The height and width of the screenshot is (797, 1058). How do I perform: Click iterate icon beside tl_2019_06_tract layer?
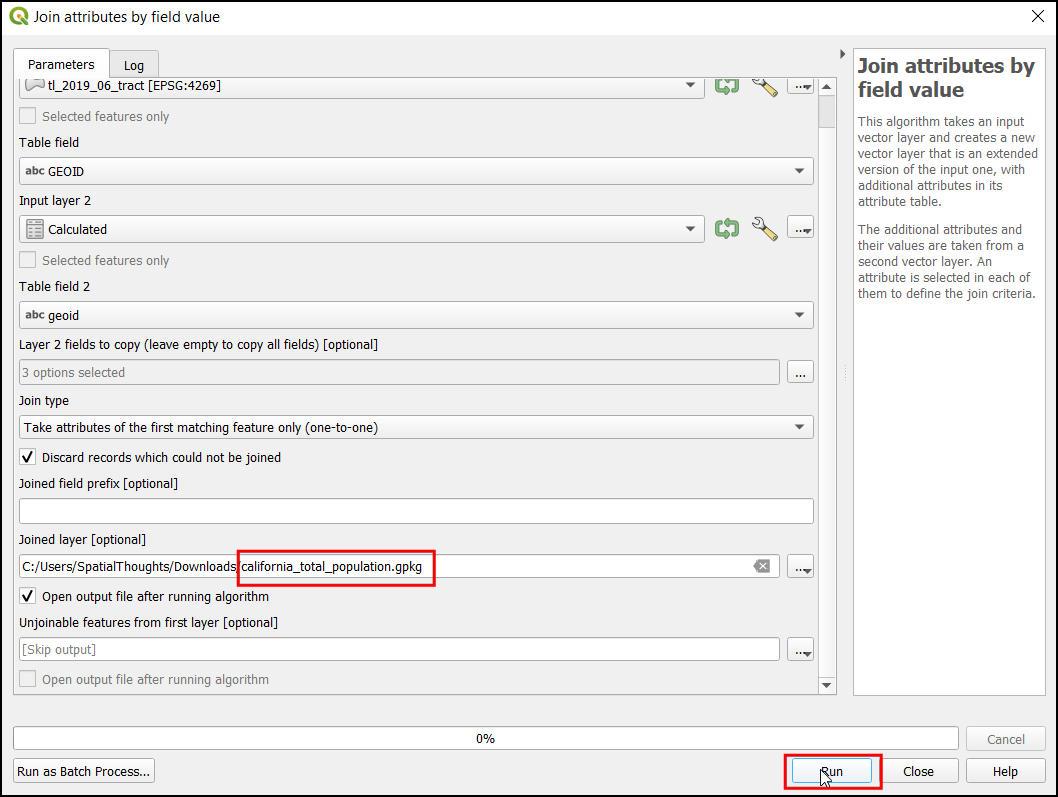(727, 86)
